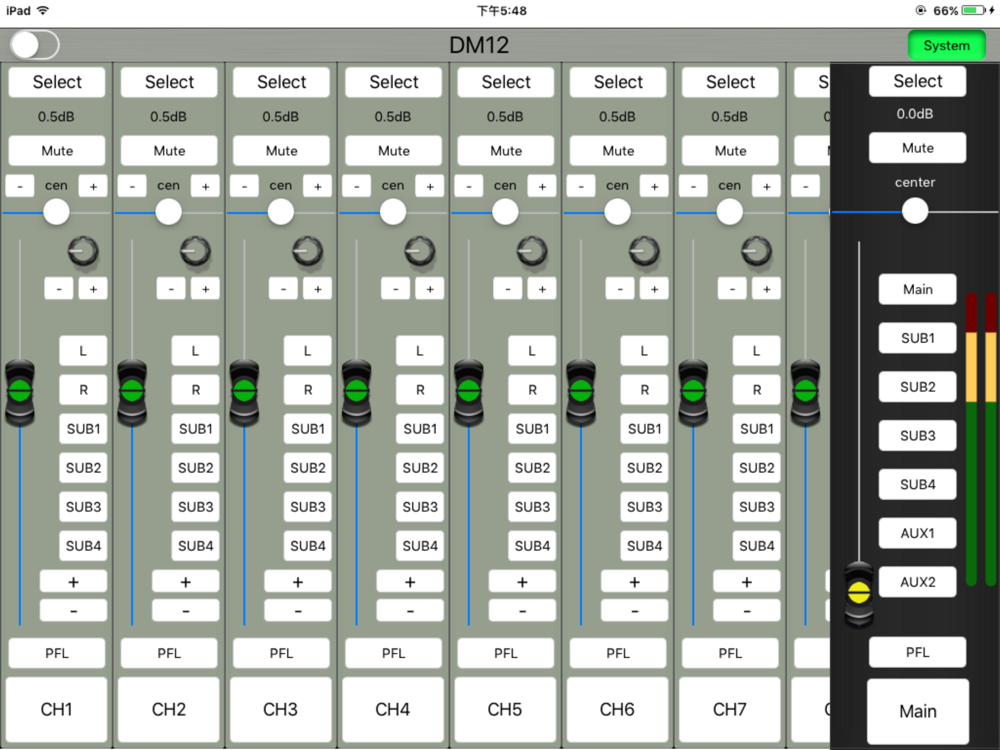Click the CH1 green fader cap
Viewport: 1000px width, 750px height.
20,392
